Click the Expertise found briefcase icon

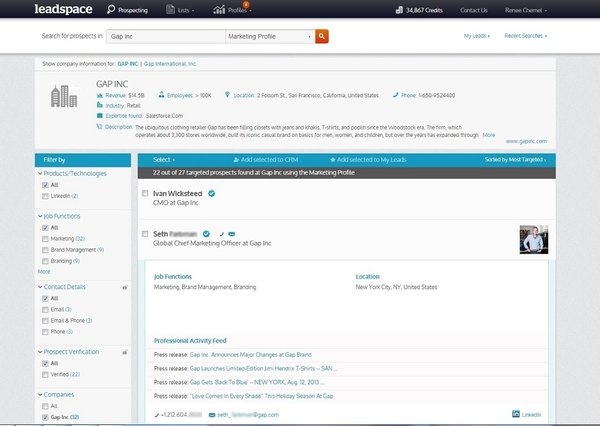point(100,116)
